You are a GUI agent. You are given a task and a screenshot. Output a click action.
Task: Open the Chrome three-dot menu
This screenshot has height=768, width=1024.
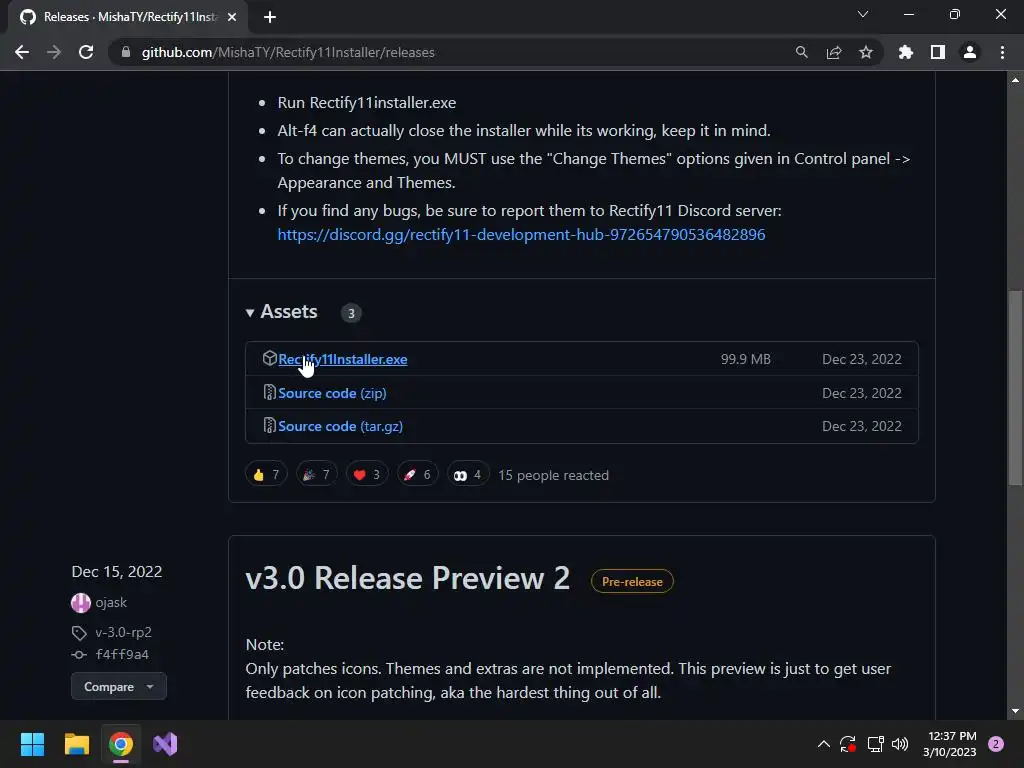point(1002,52)
